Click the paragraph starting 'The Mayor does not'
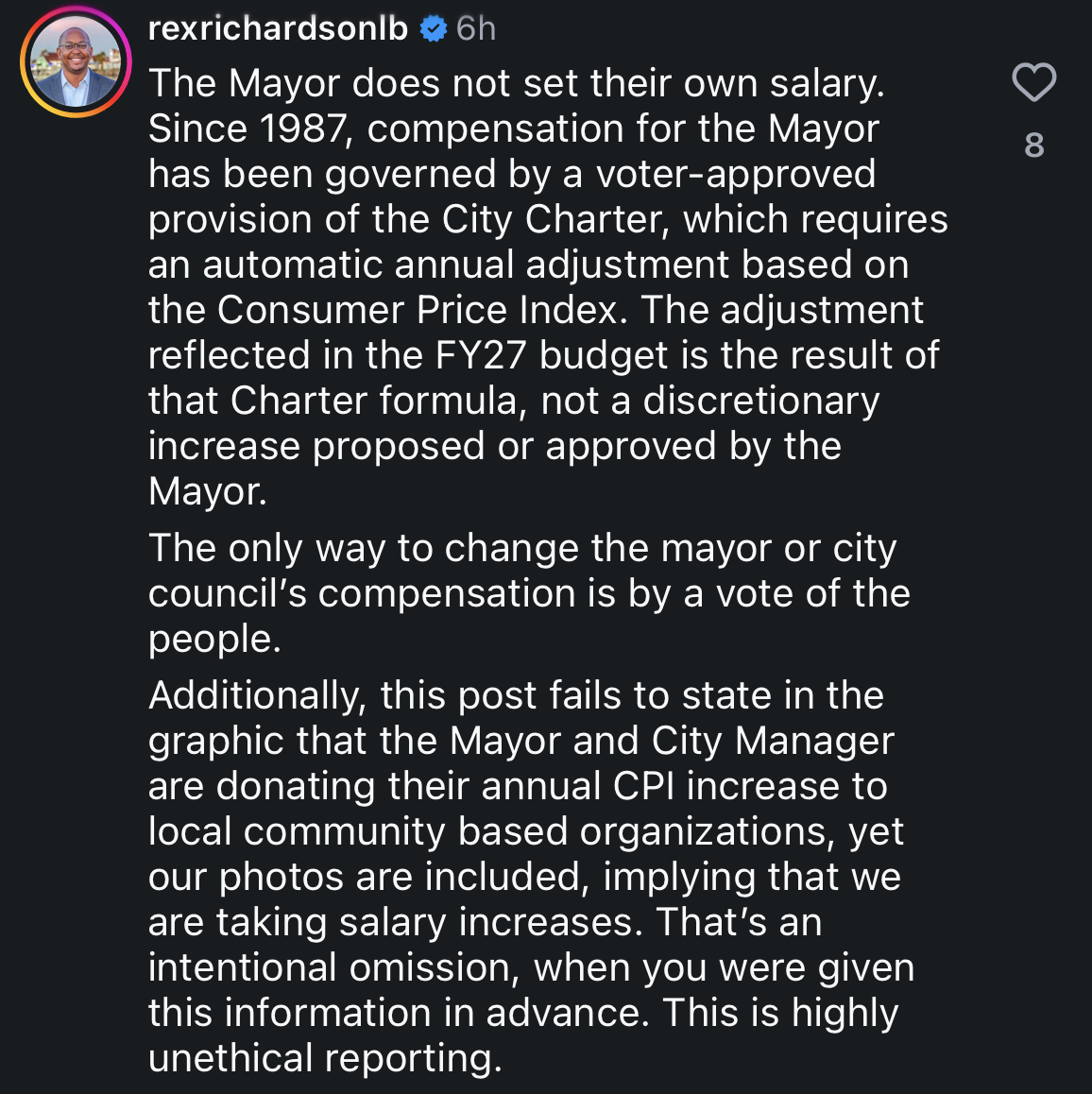The height and width of the screenshot is (1094, 1092). pyautogui.click(x=548, y=287)
